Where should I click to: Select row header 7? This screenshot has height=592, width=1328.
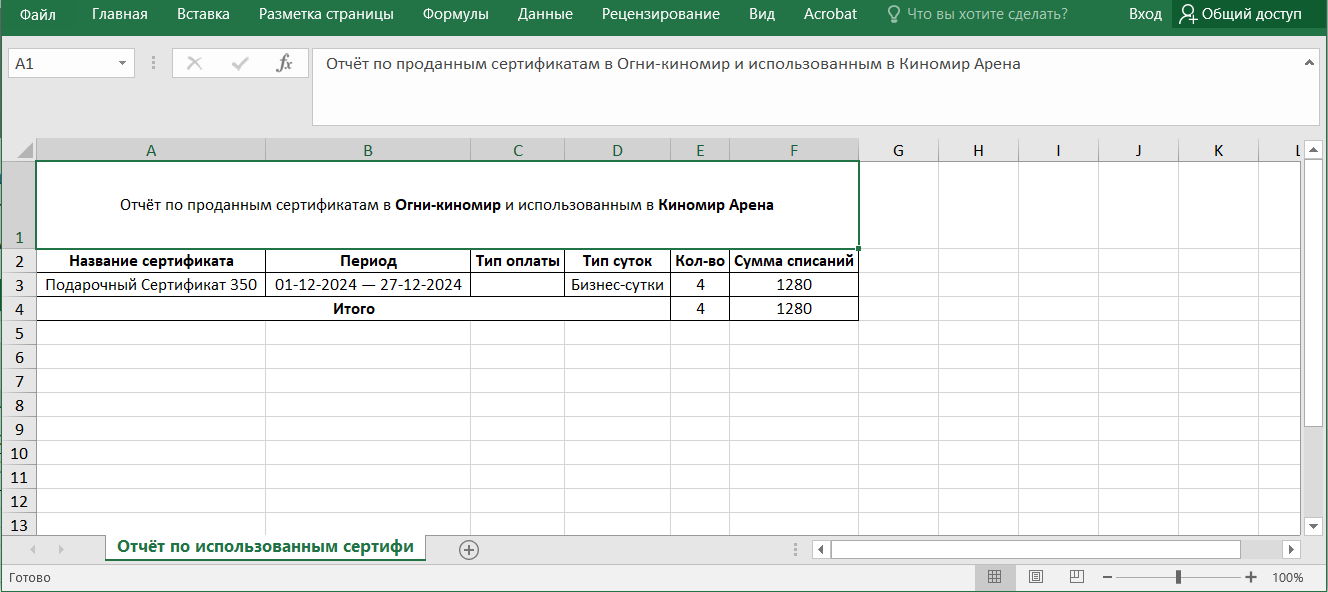pyautogui.click(x=18, y=381)
